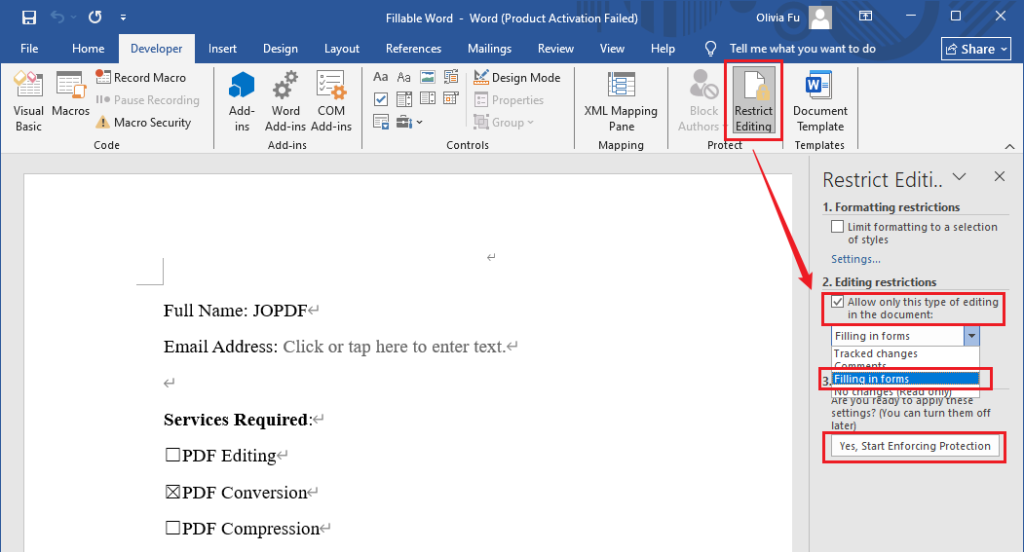This screenshot has height=552, width=1024.
Task: Open Word Add-ins dialog
Action: (285, 101)
